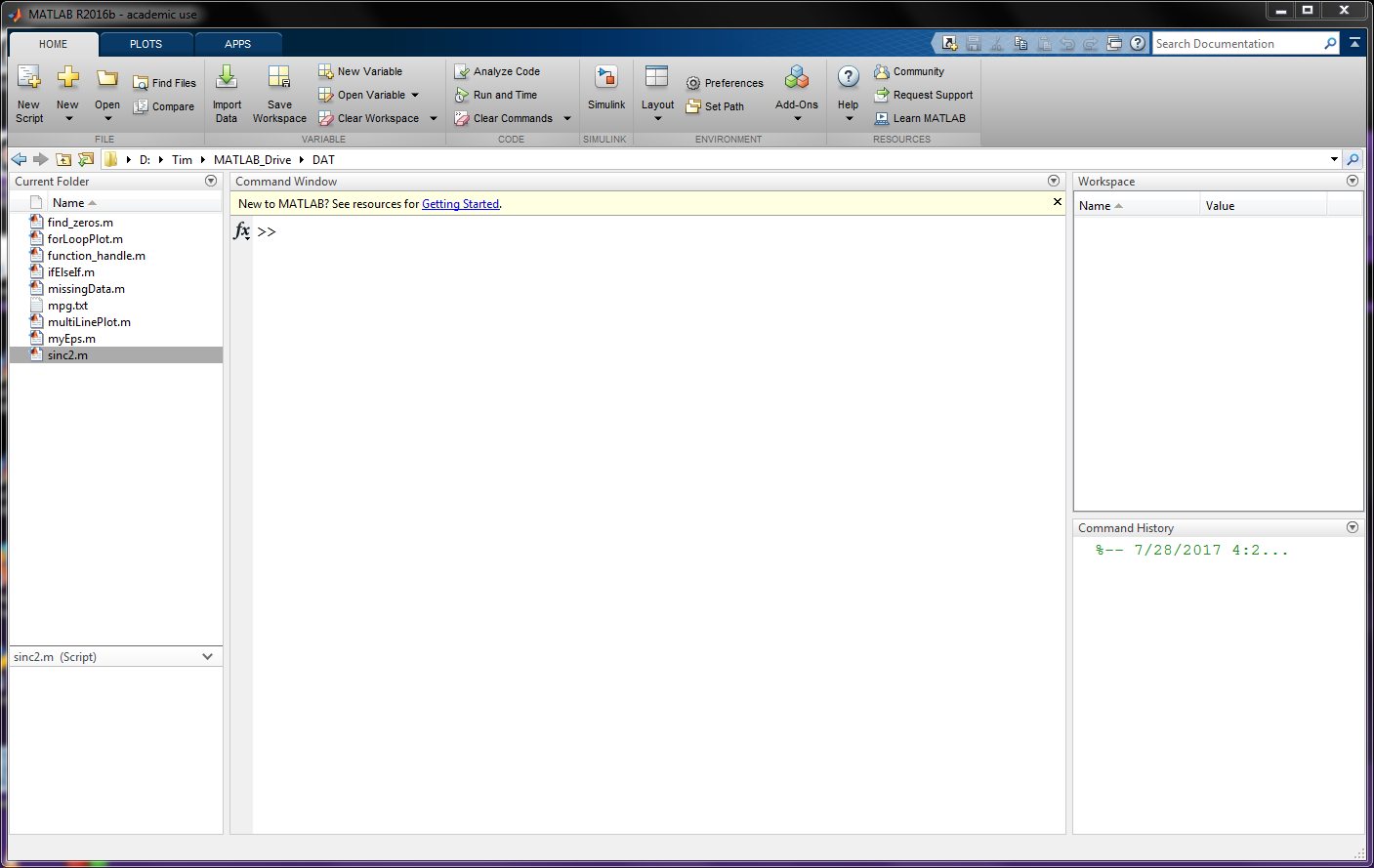The width and height of the screenshot is (1374, 868).
Task: Click the Getting Started link
Action: click(461, 204)
